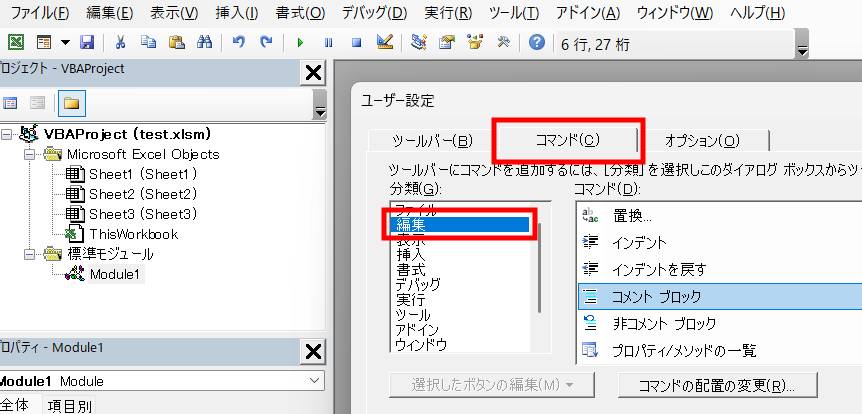
Task: Click the Paste clipboard icon
Action: click(176, 42)
